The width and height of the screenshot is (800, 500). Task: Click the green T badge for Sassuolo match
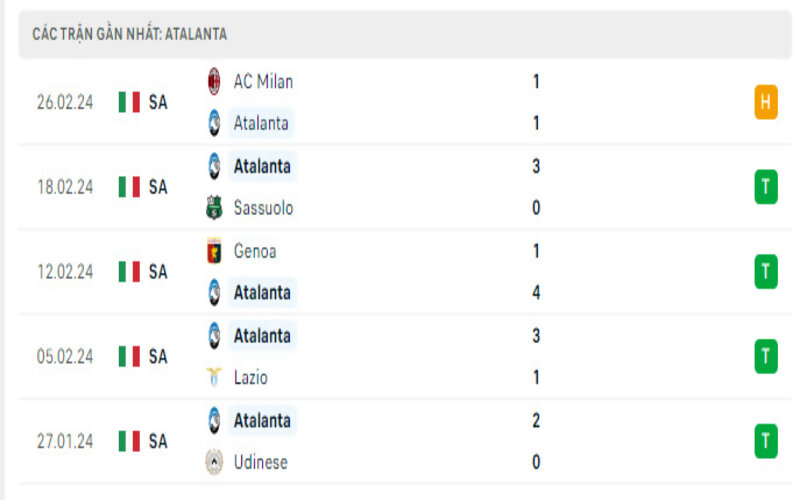[766, 187]
